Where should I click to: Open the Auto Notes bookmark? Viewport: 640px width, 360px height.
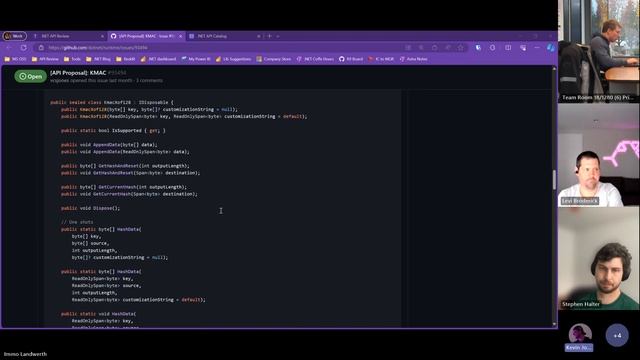(x=413, y=59)
